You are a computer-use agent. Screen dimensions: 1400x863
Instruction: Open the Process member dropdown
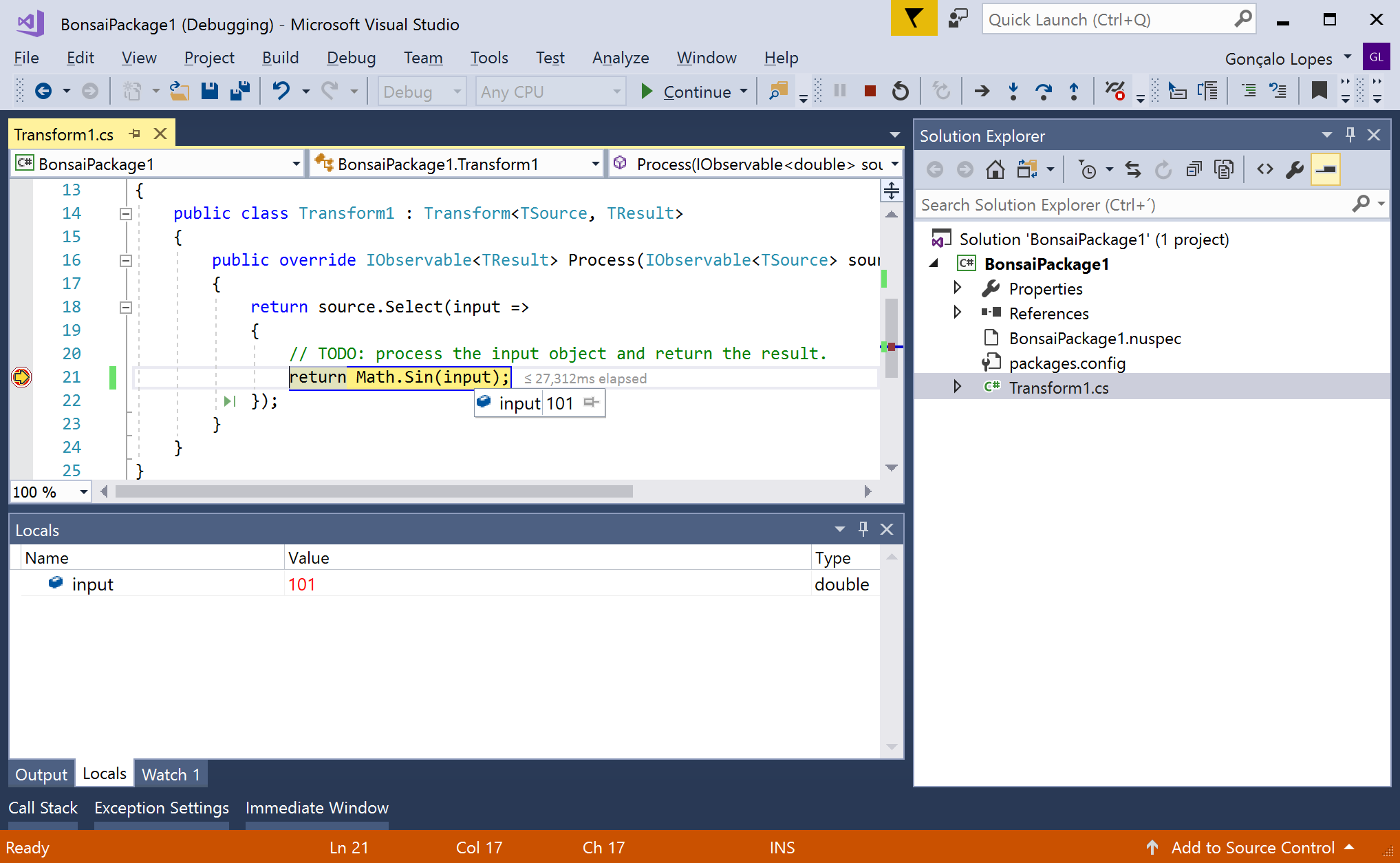[x=755, y=164]
